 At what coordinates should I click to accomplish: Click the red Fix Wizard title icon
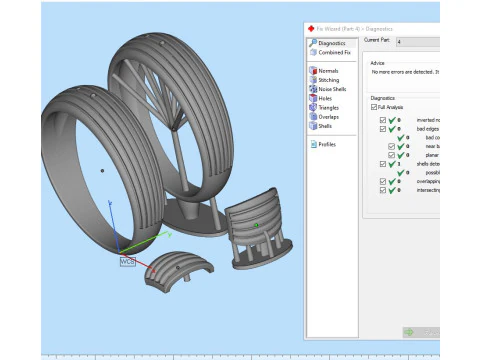(311, 29)
